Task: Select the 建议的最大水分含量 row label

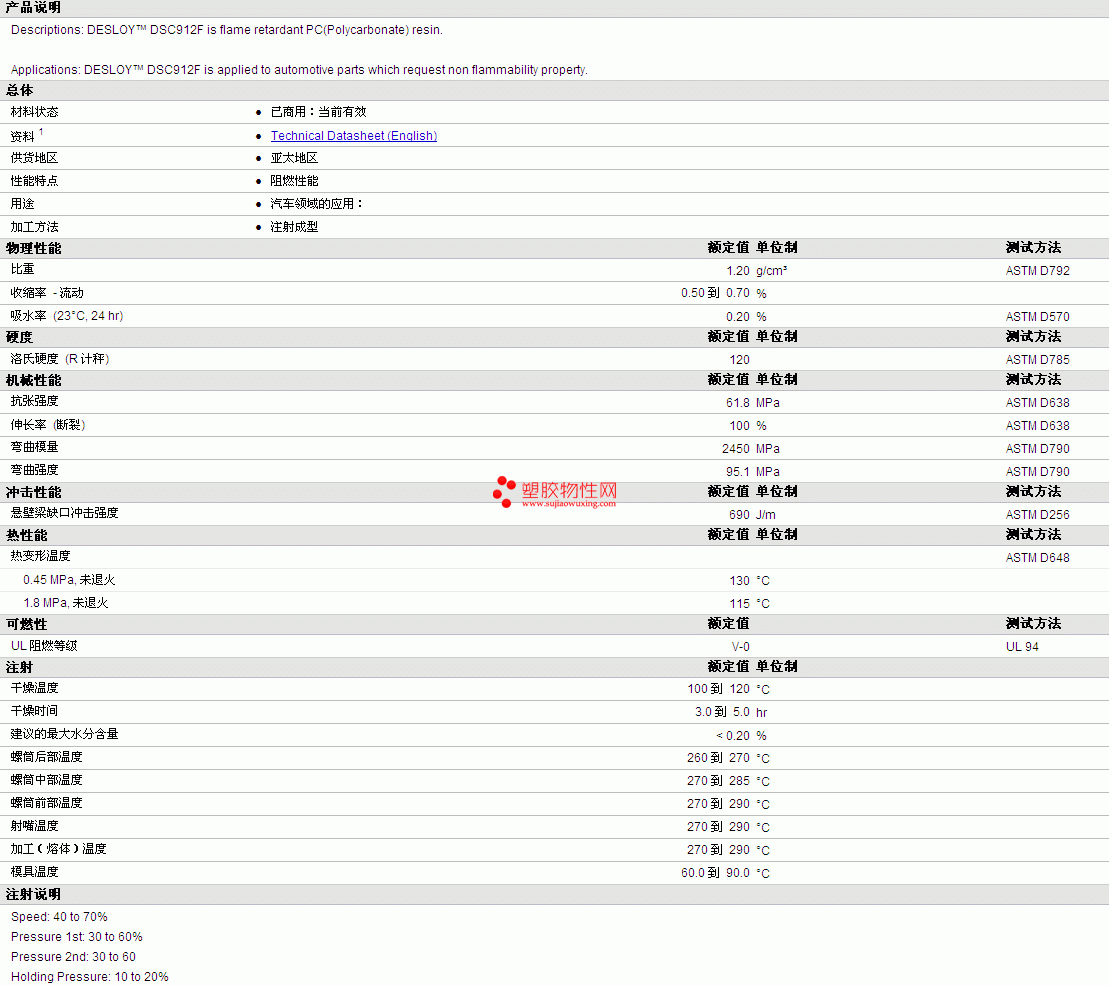Action: (x=64, y=734)
